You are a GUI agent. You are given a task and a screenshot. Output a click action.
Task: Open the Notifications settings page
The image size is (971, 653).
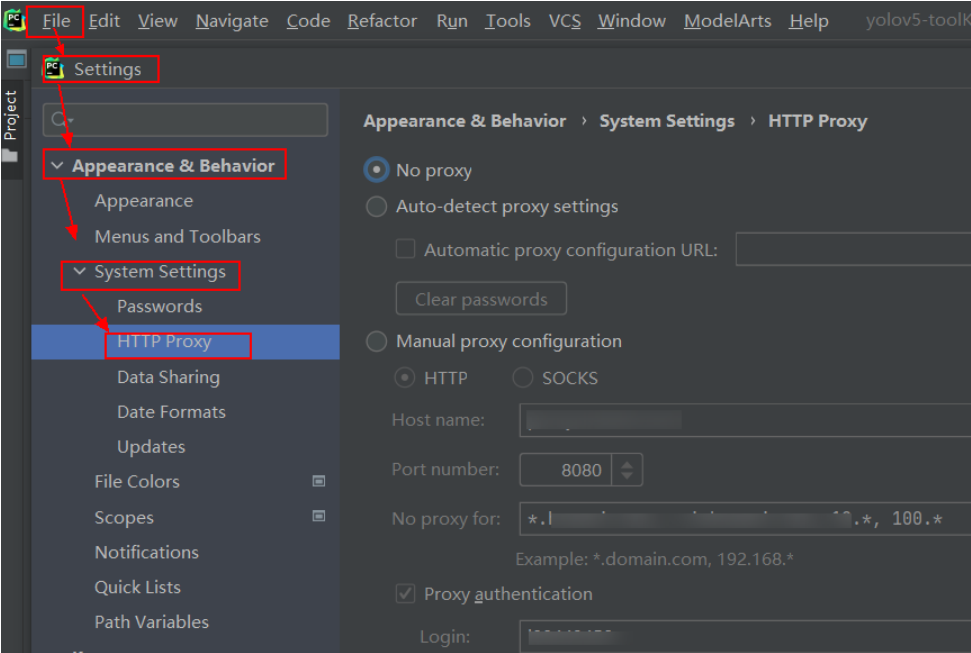147,552
